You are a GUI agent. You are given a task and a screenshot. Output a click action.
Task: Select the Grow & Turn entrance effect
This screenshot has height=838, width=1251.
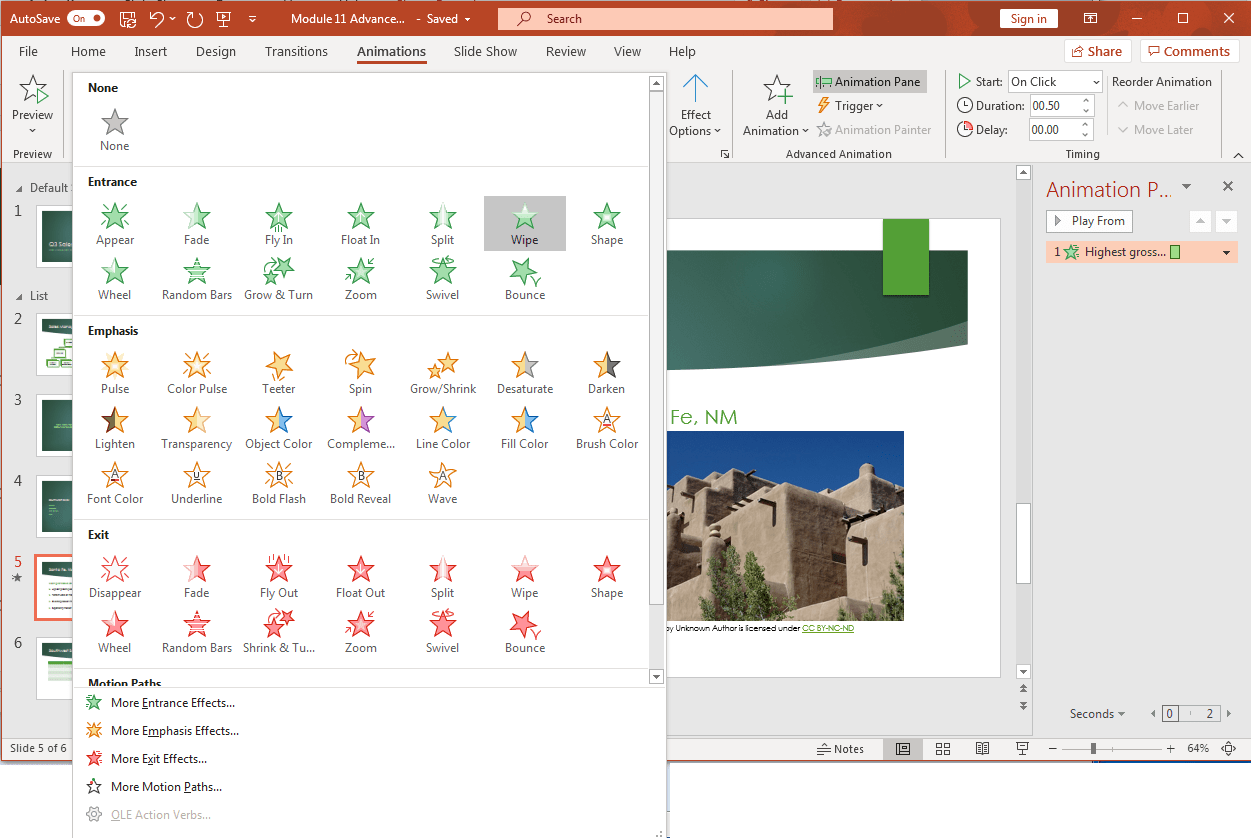pos(279,279)
